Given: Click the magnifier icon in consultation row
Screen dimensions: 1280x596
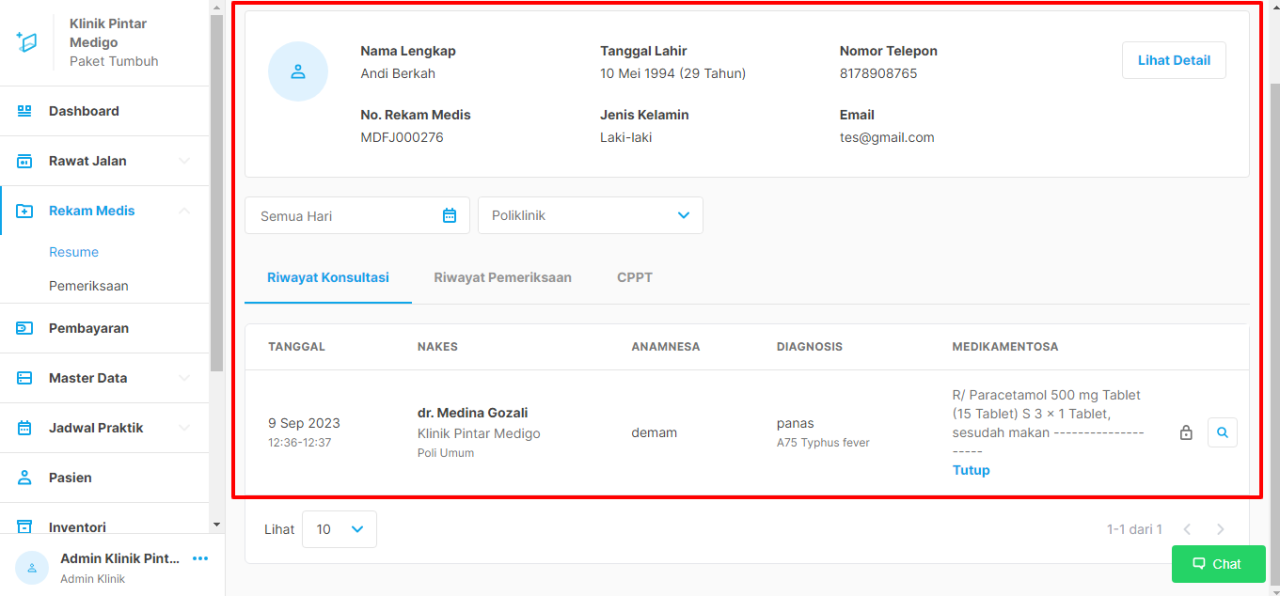Looking at the screenshot, I should tap(1222, 432).
